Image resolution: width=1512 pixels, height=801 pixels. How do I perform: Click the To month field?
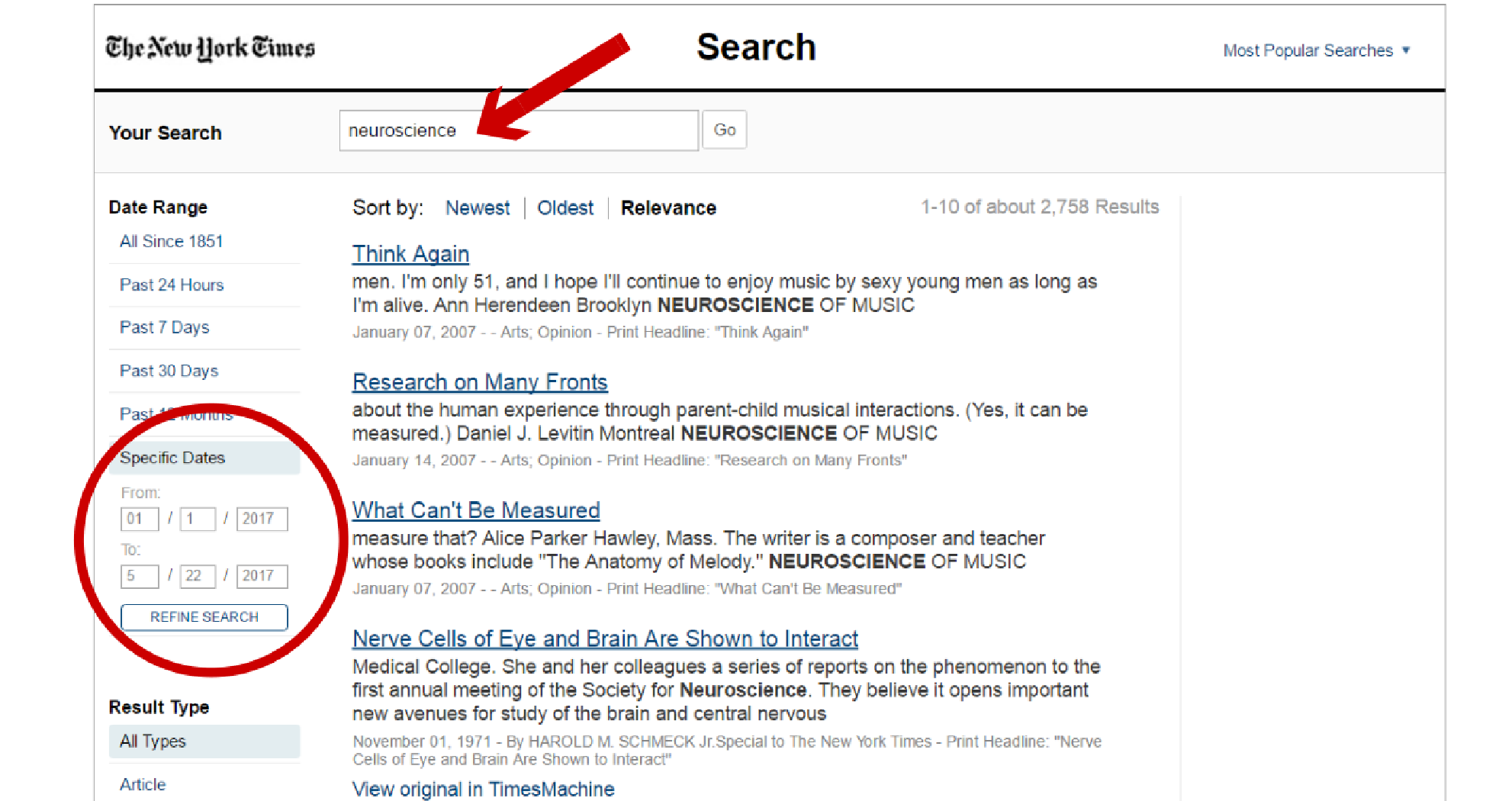tap(140, 576)
